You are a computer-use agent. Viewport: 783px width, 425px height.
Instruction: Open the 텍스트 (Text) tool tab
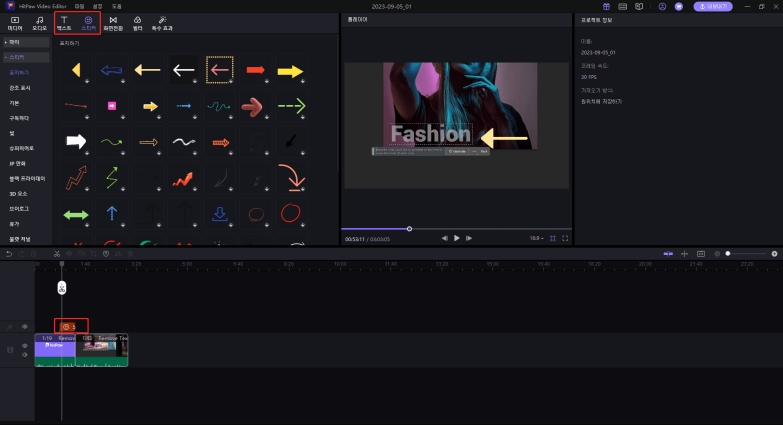coord(65,22)
